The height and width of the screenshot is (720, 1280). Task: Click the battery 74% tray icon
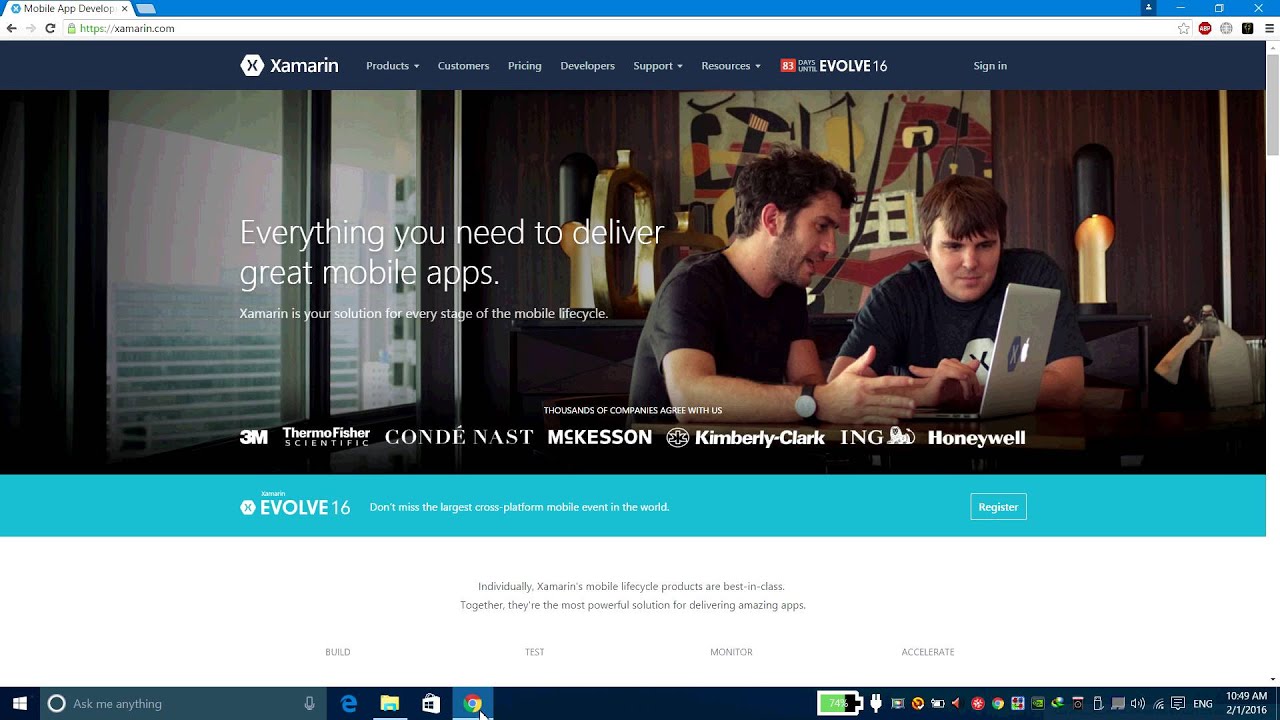click(840, 704)
